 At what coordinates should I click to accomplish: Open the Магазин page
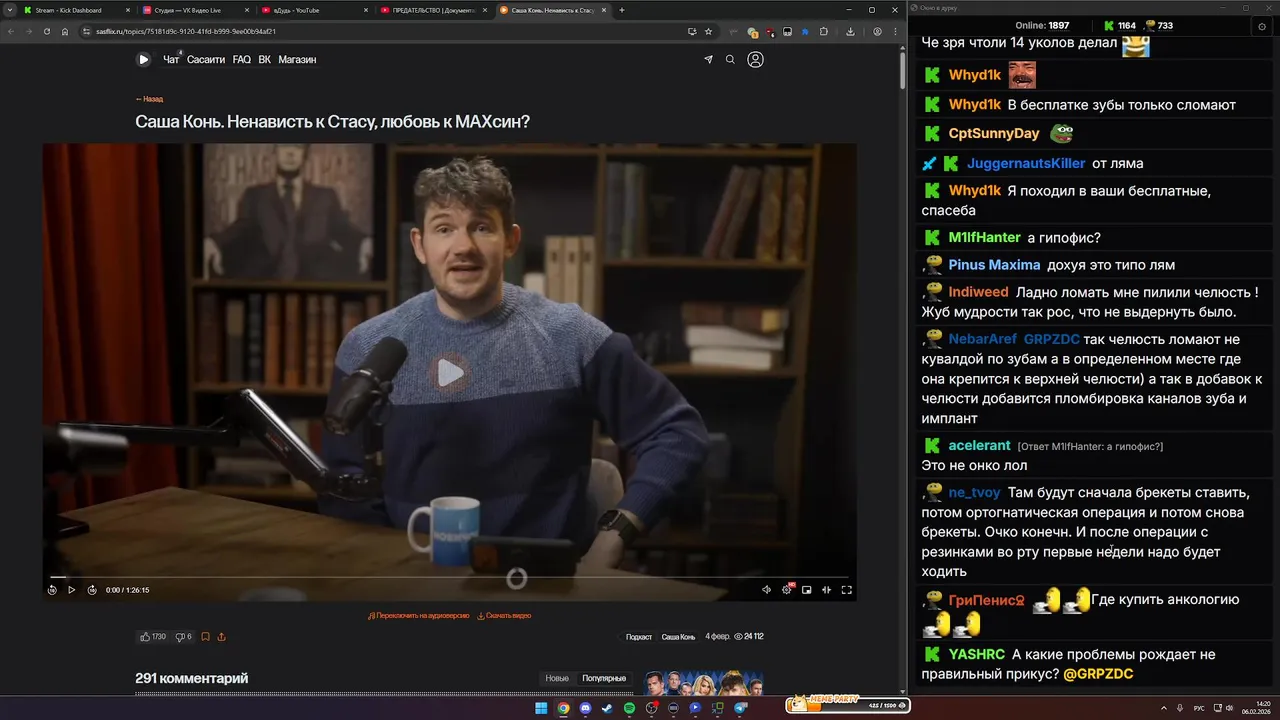tap(297, 60)
